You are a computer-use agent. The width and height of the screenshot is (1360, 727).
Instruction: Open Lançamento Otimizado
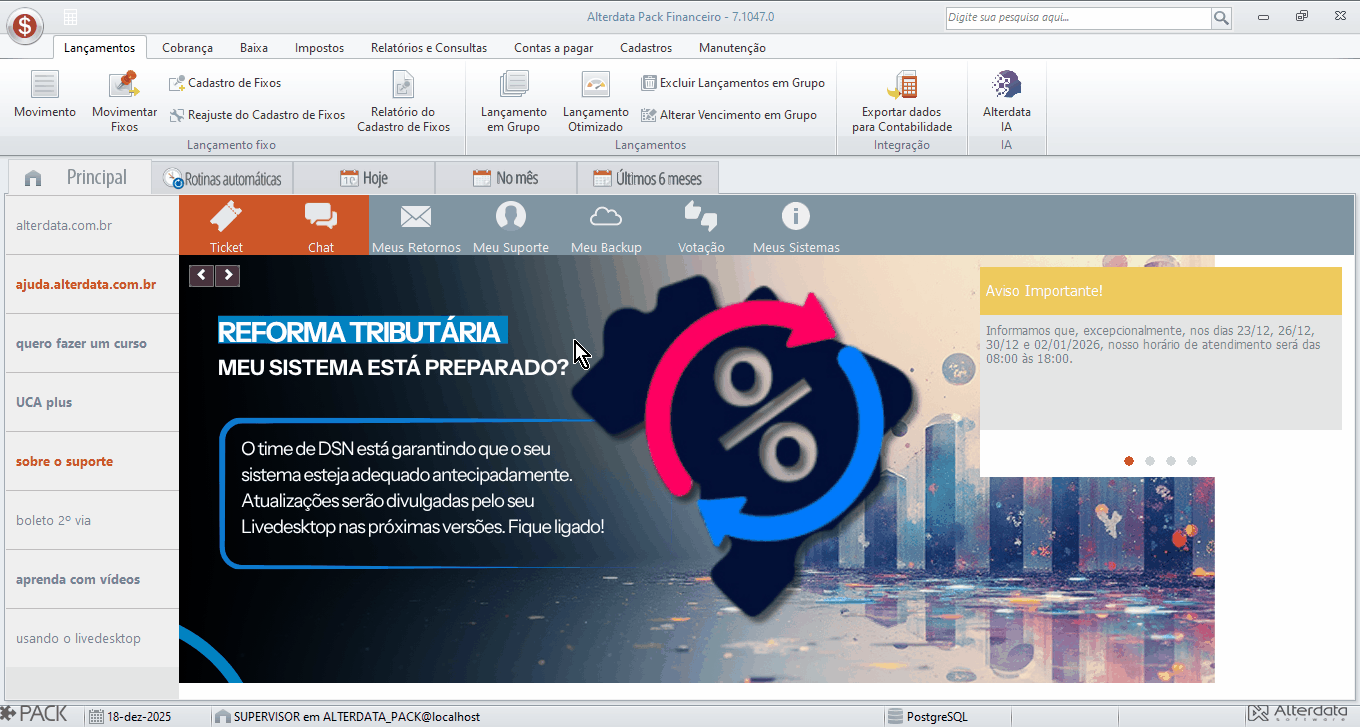(595, 101)
